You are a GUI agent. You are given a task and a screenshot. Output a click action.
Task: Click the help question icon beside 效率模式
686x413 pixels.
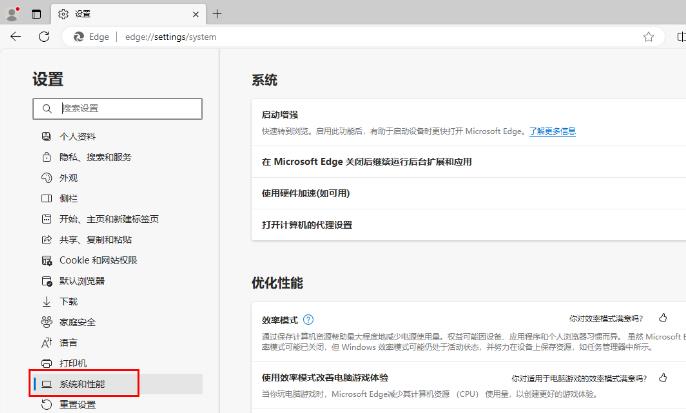coord(308,320)
